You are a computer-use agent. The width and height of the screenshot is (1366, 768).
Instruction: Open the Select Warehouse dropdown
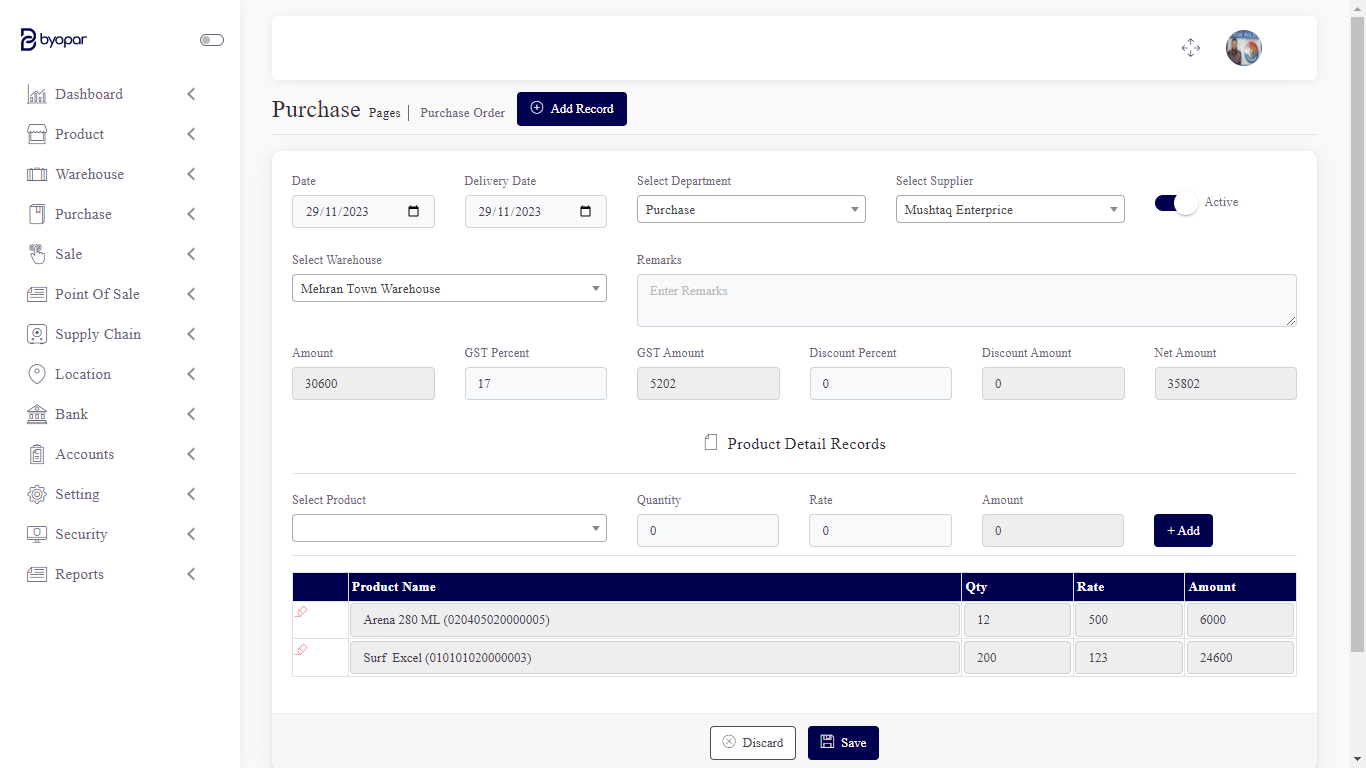(449, 289)
